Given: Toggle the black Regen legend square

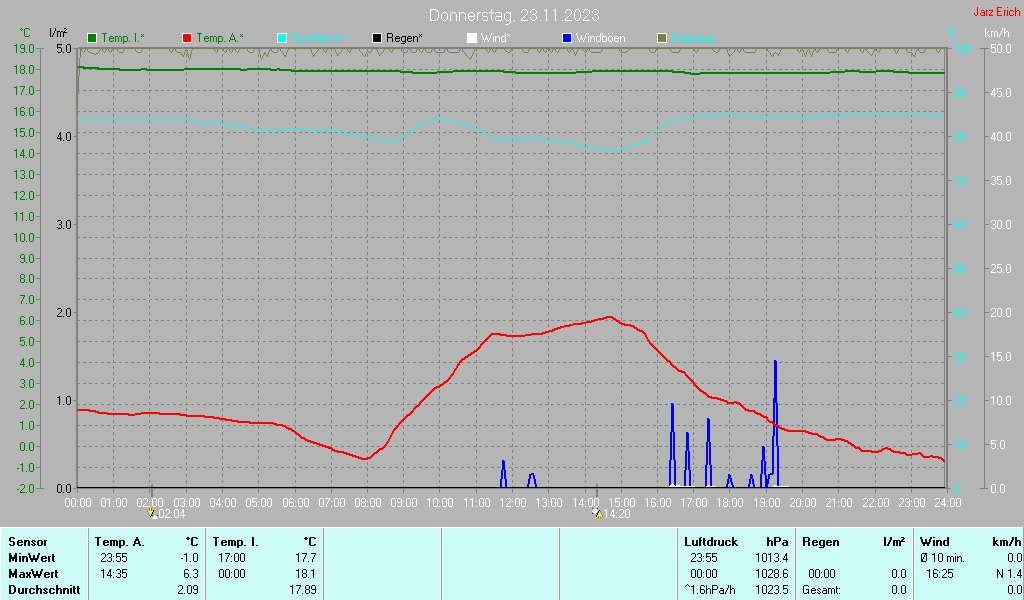Looking at the screenshot, I should pos(377,38).
